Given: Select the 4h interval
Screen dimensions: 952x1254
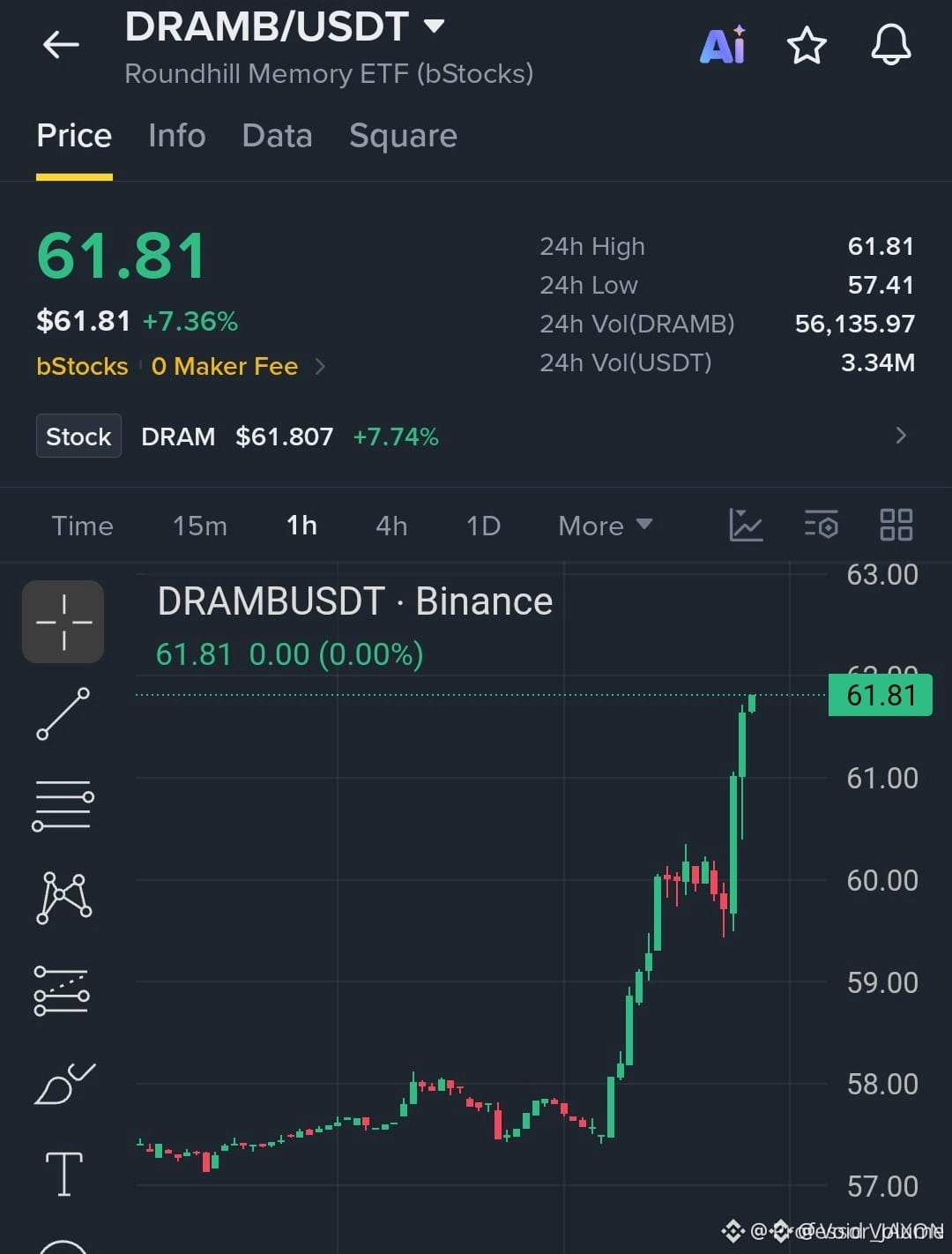Looking at the screenshot, I should [391, 526].
